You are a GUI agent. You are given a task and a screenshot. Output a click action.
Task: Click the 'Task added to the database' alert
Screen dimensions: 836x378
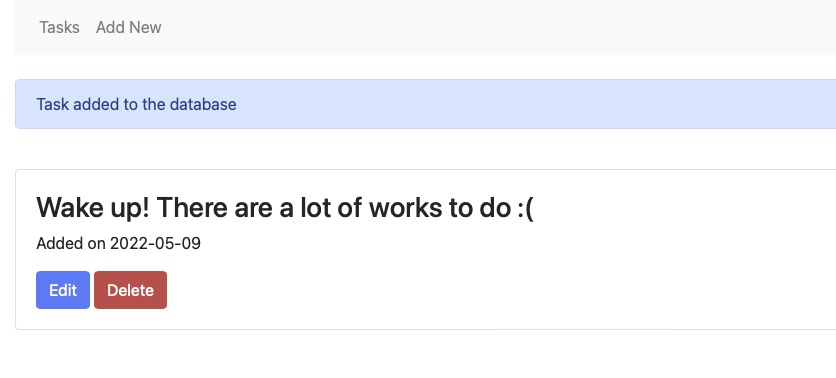[425, 104]
